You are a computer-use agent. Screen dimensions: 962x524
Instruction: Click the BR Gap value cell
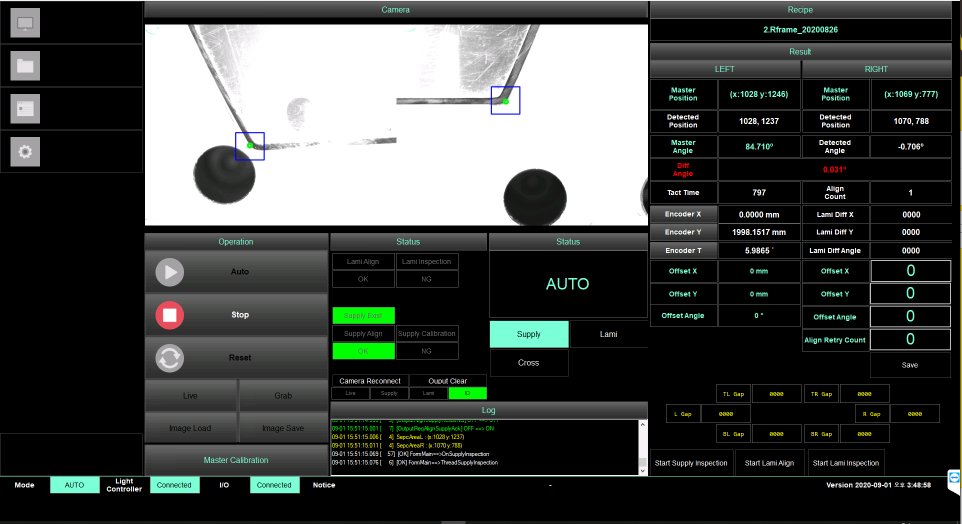click(x=864, y=434)
